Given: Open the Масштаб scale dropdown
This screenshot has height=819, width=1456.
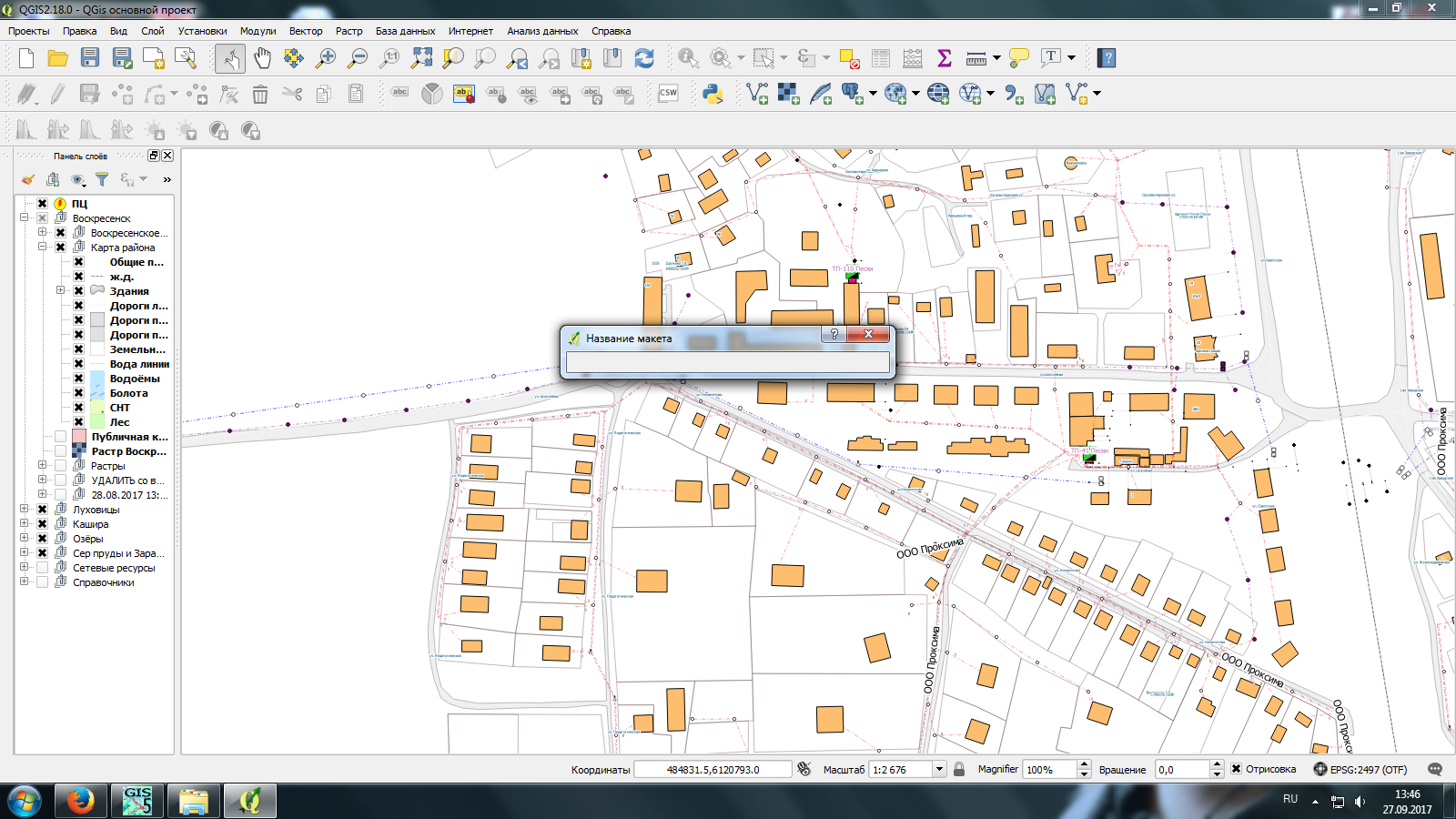Looking at the screenshot, I should [x=939, y=770].
